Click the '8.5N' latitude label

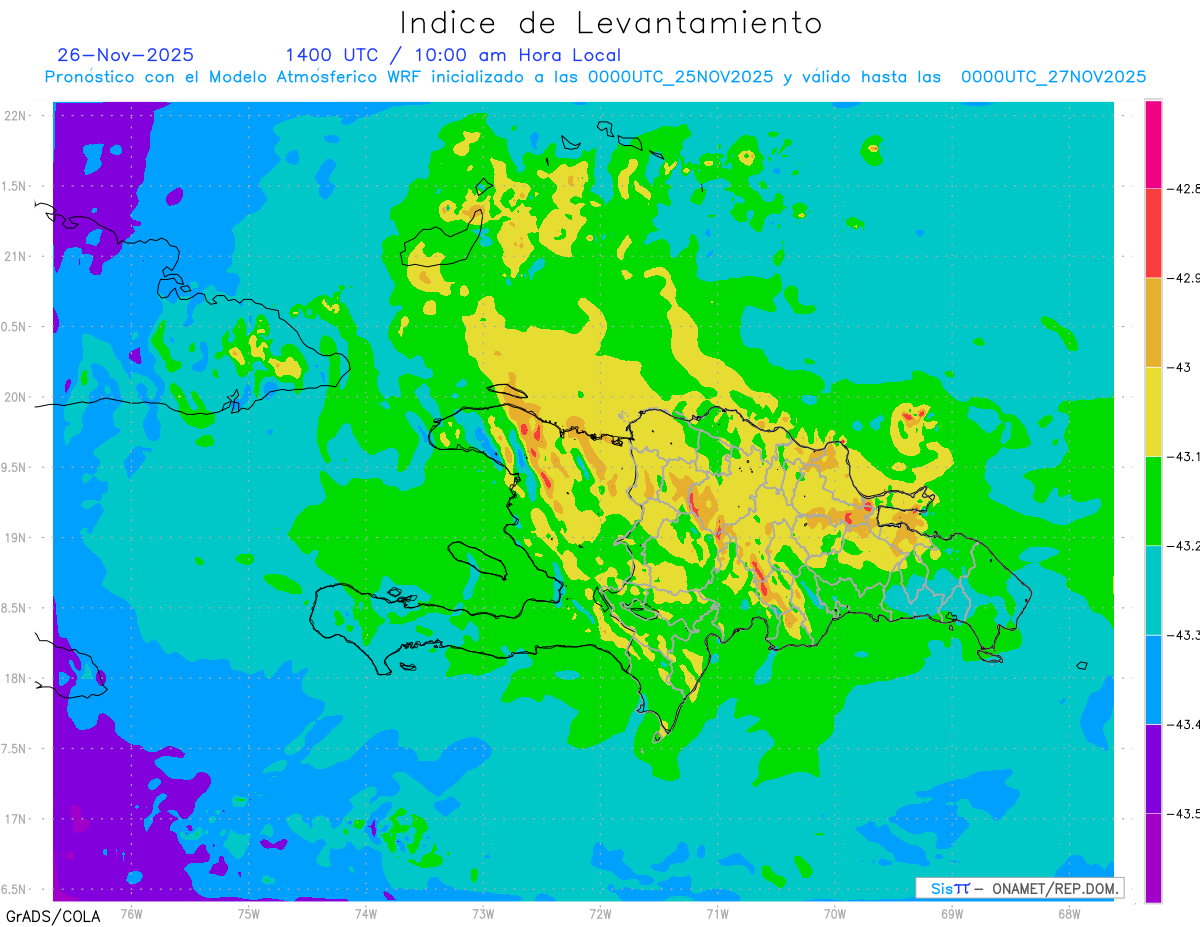(x=15, y=608)
